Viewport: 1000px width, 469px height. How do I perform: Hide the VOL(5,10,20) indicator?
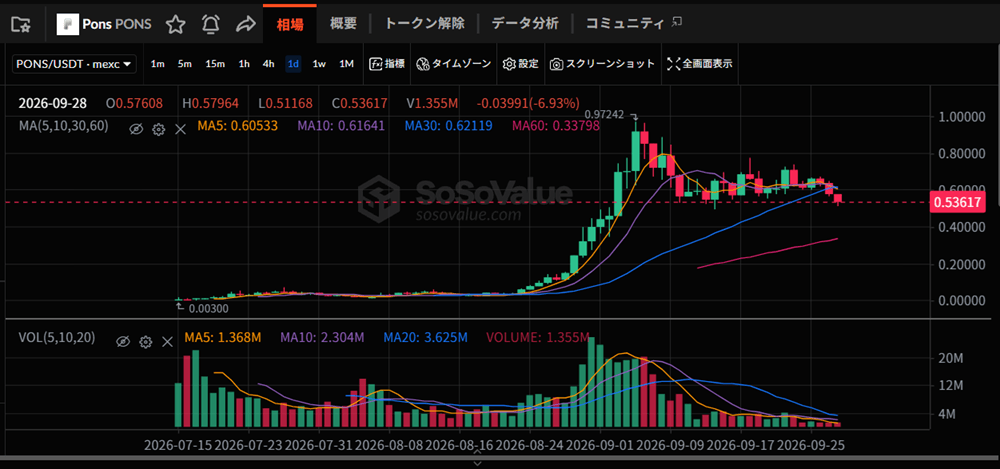click(x=123, y=342)
